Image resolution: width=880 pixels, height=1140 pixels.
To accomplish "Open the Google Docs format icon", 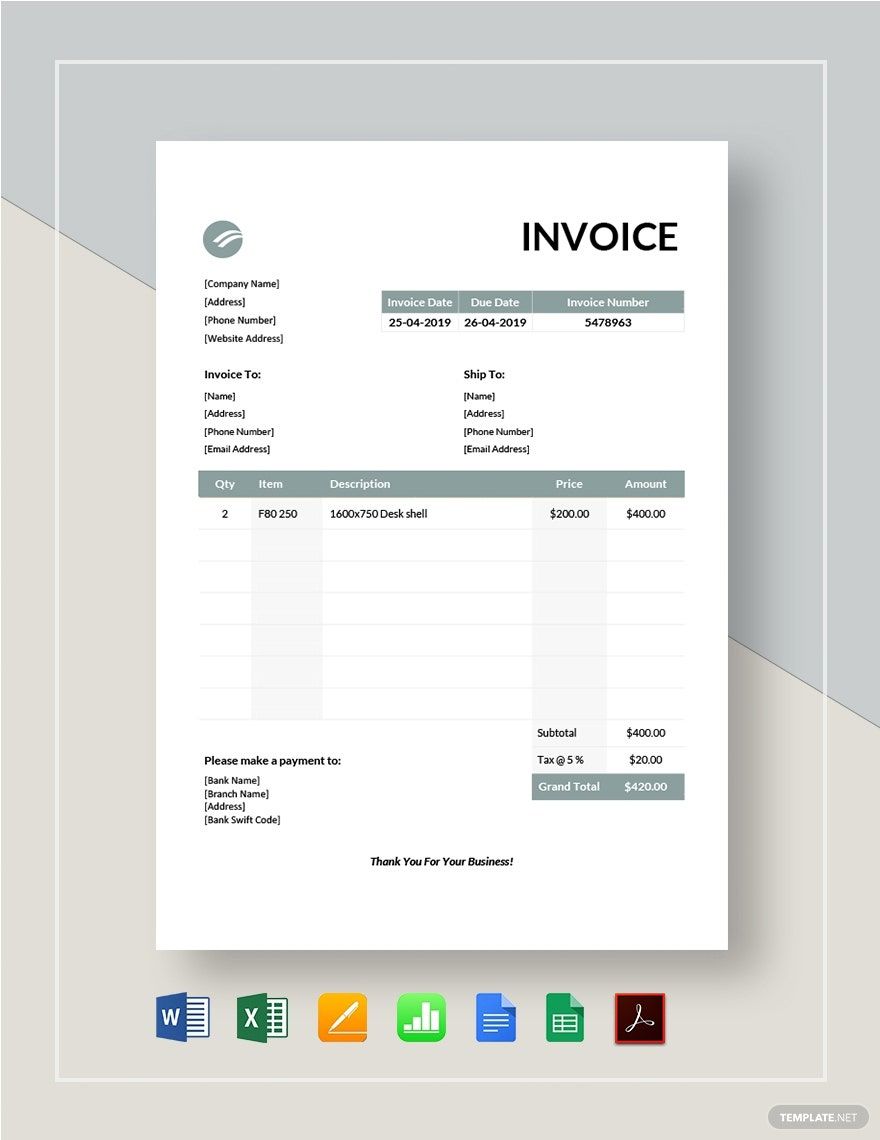I will 496,1018.
